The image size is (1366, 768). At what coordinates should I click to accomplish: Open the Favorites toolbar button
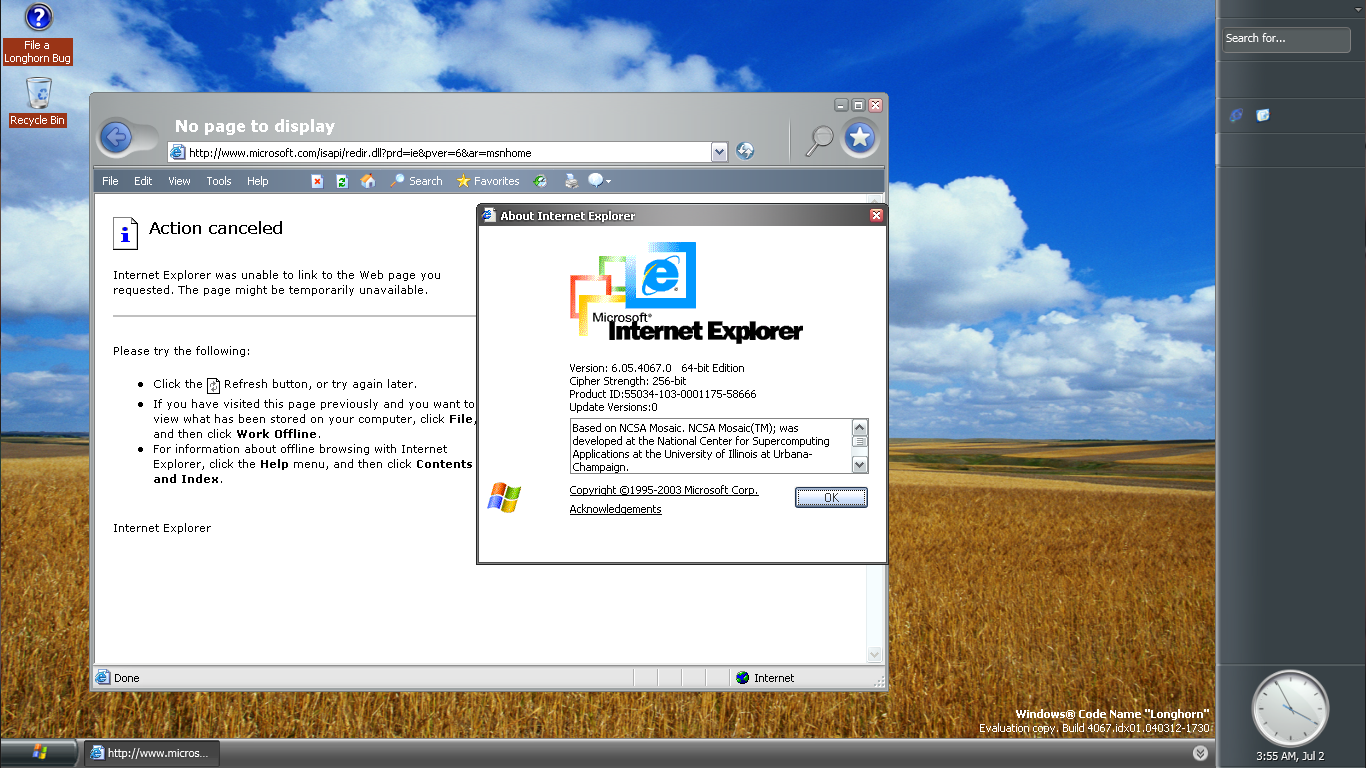tap(488, 181)
